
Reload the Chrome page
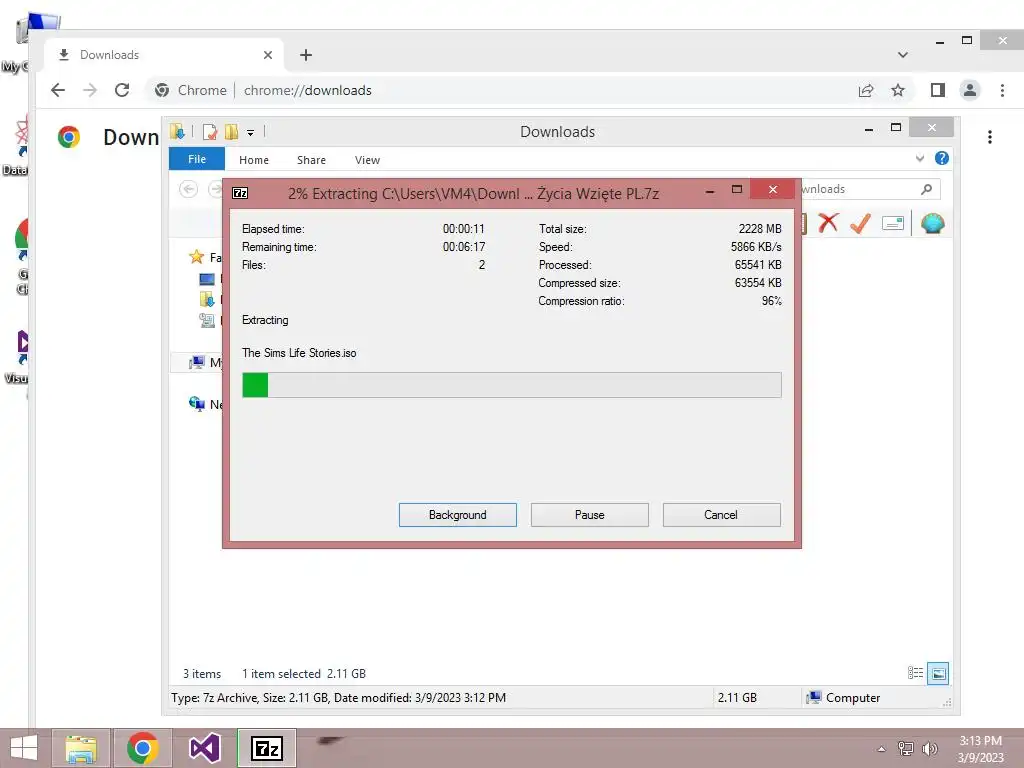pyautogui.click(x=122, y=90)
